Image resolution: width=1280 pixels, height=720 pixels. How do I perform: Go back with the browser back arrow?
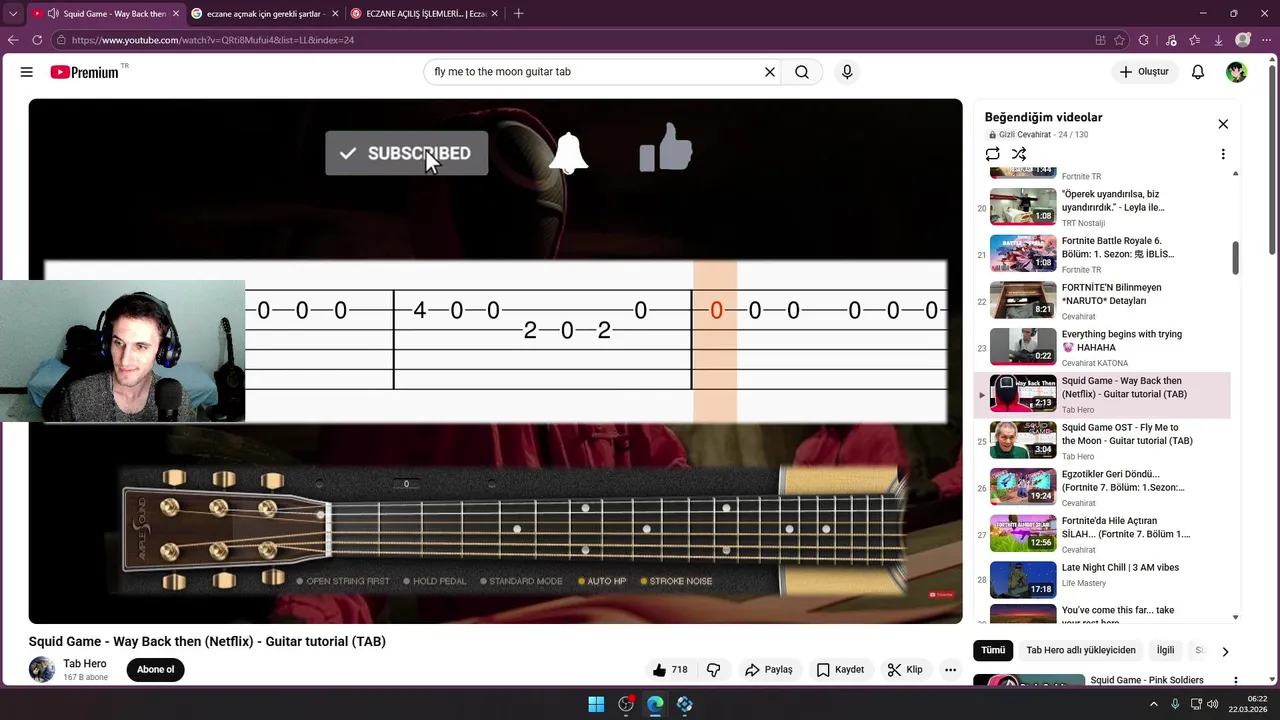click(x=13, y=40)
